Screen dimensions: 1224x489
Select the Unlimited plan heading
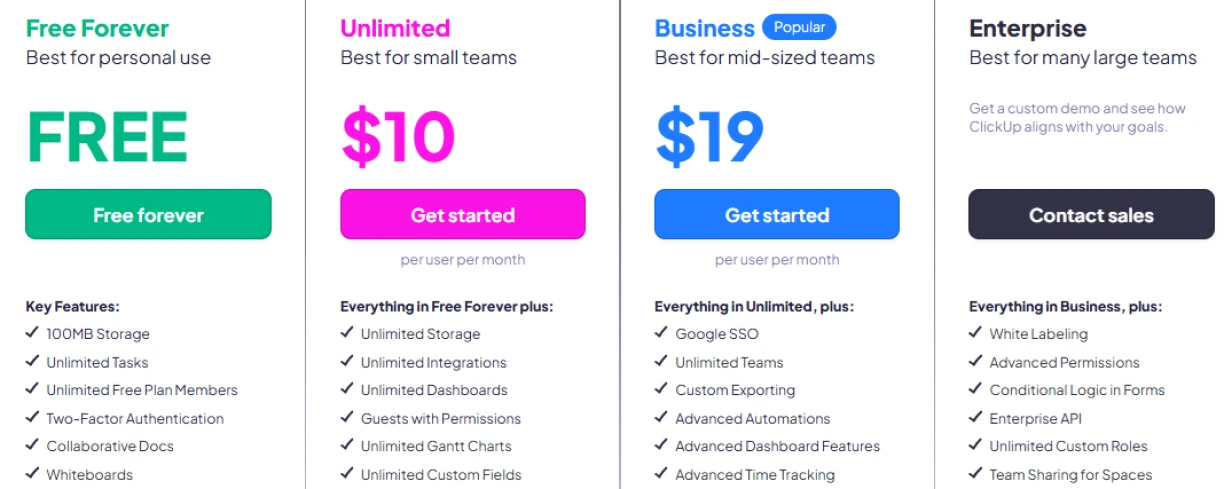pos(395,28)
